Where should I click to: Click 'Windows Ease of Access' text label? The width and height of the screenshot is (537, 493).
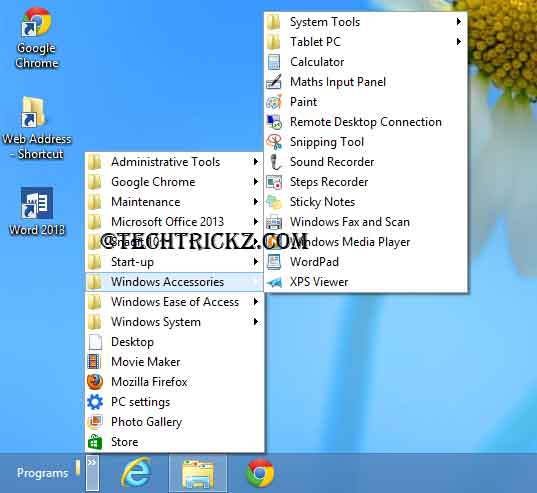175,302
